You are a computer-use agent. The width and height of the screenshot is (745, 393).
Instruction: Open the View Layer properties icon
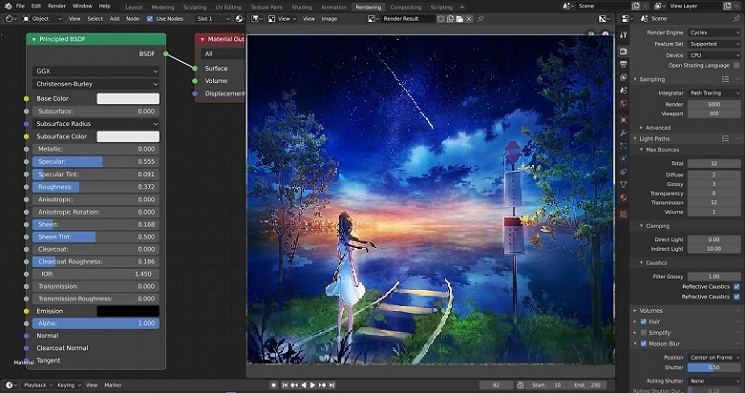[x=624, y=77]
